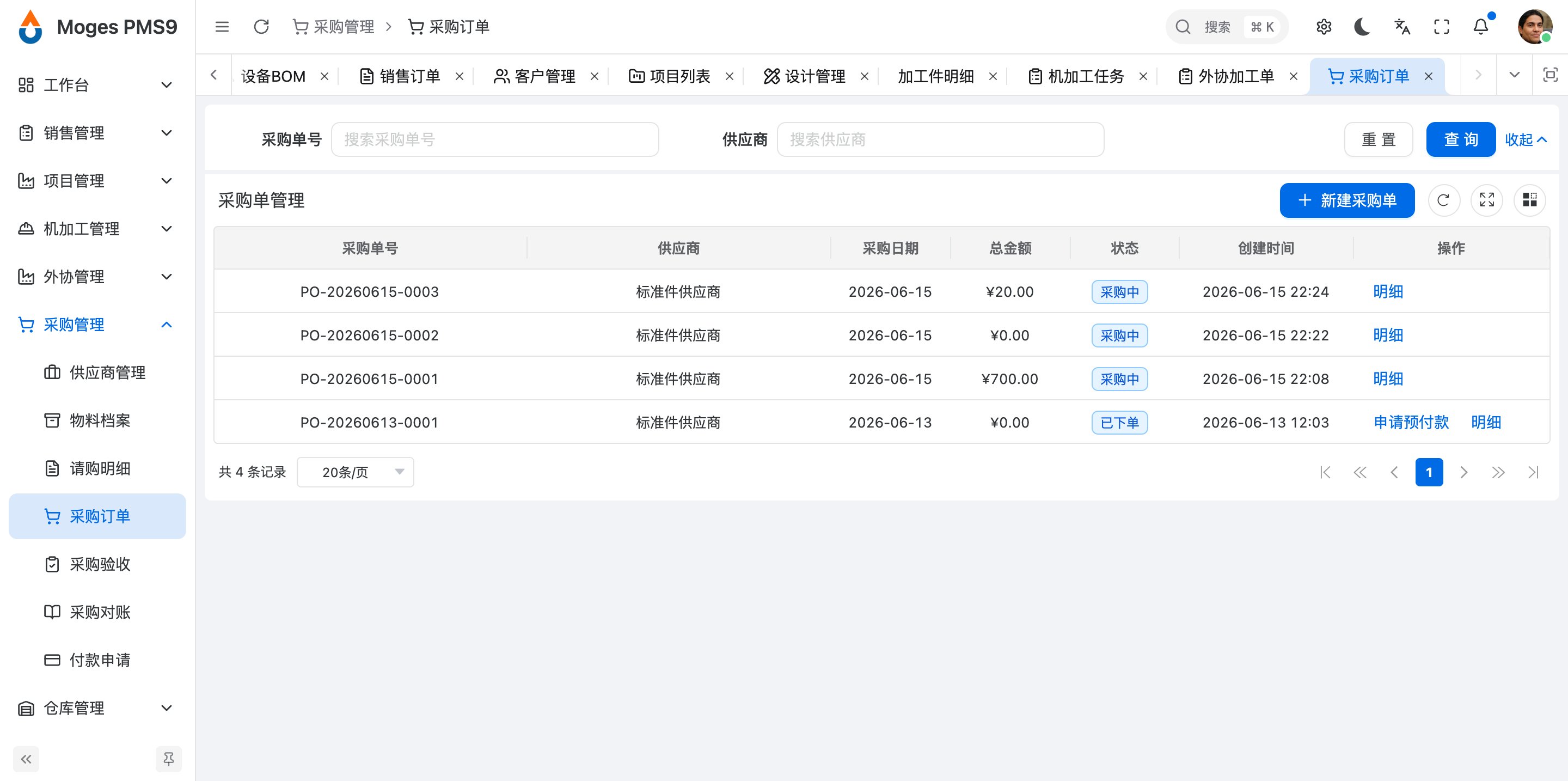Go to first page pagination icon

click(x=1325, y=472)
